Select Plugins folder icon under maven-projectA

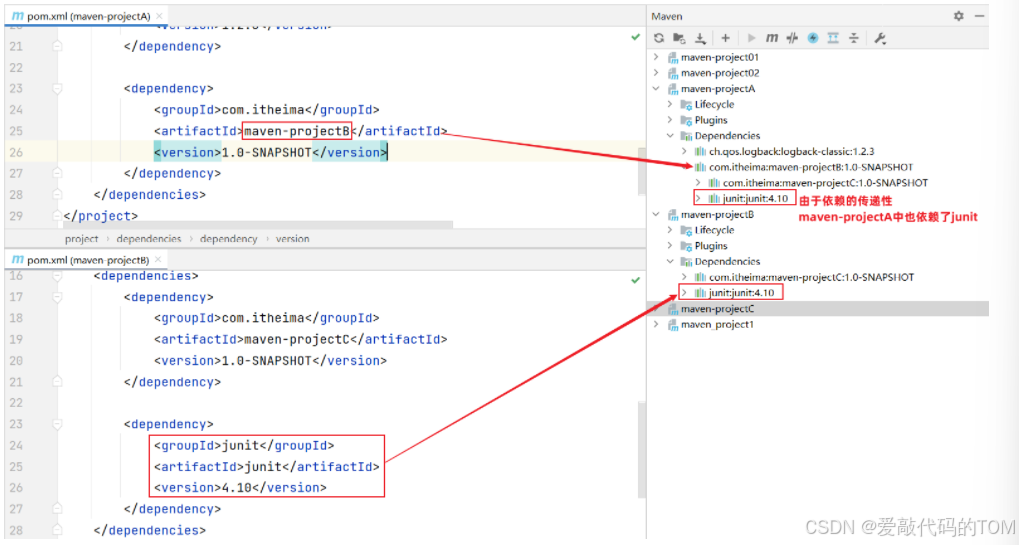686,120
